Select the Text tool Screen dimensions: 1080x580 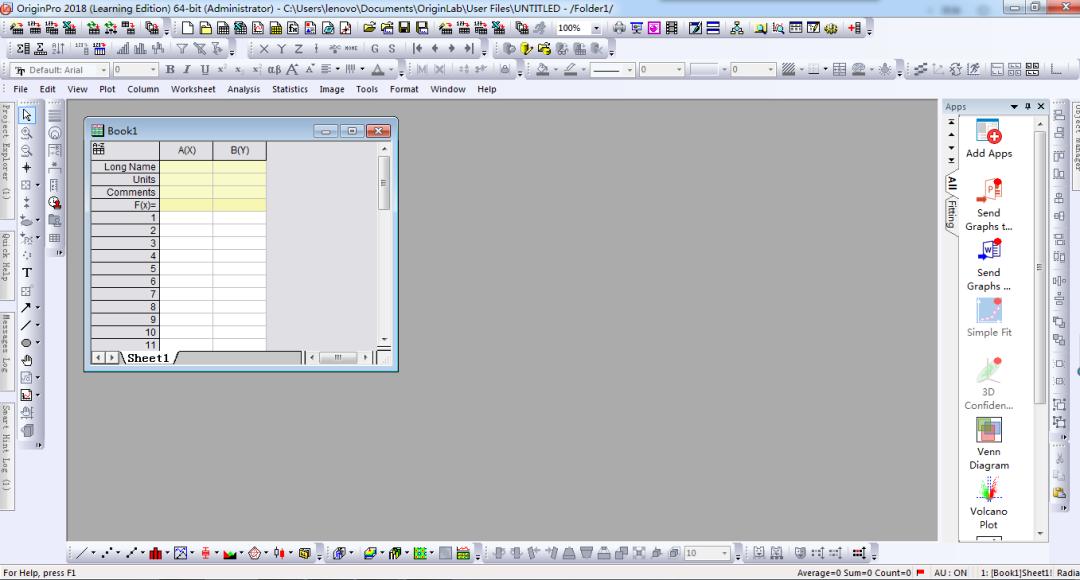(x=27, y=273)
